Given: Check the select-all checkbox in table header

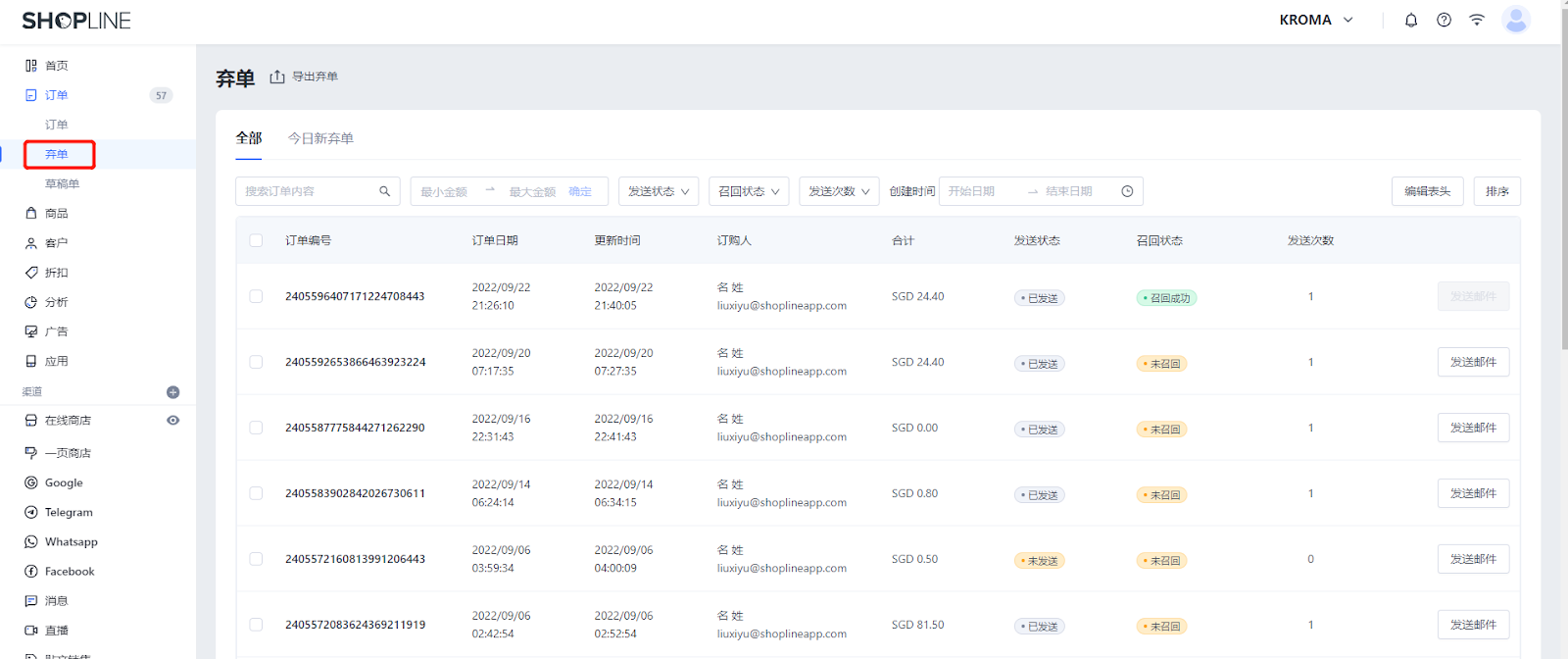Looking at the screenshot, I should point(256,240).
